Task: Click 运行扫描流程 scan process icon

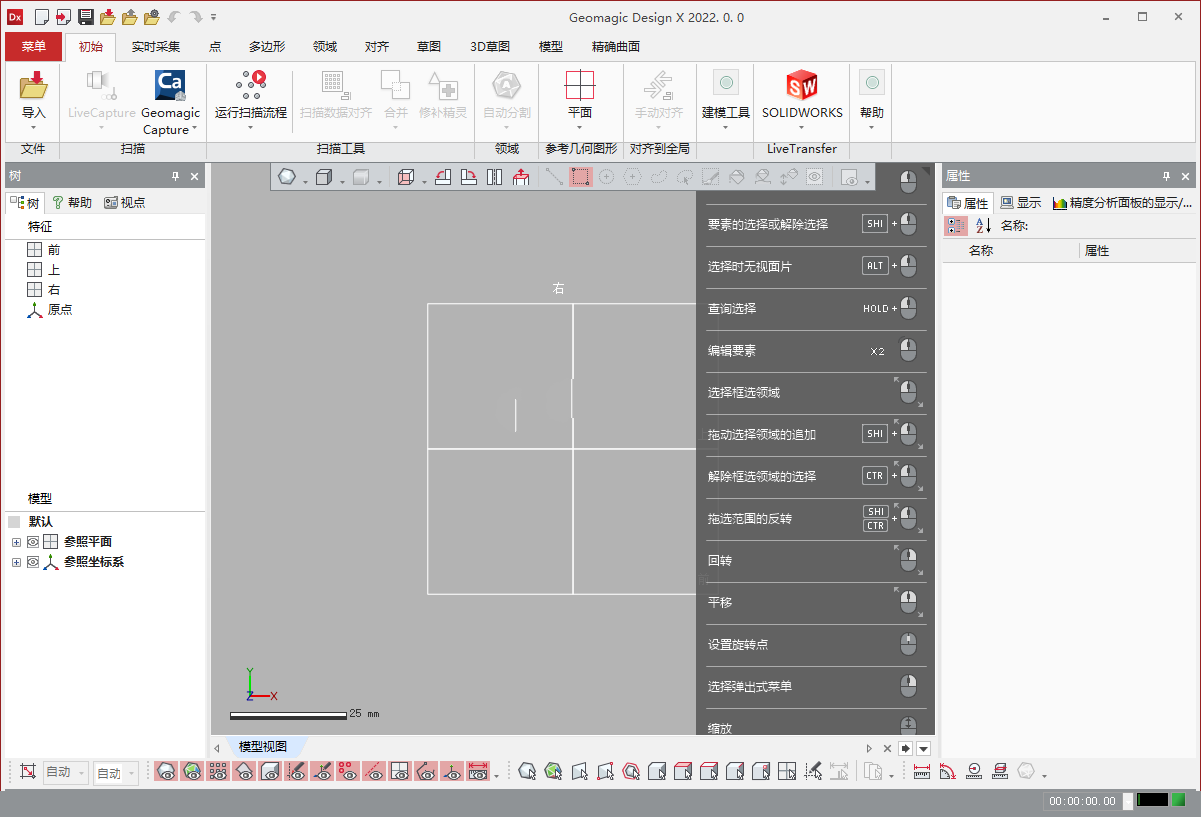Action: (x=250, y=85)
